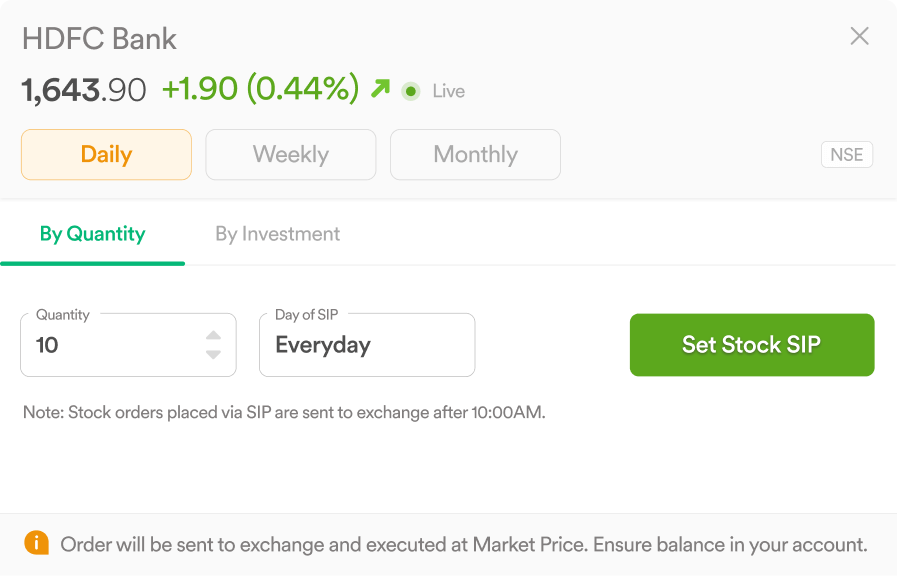Switch to the By Investment tab
This screenshot has height=576, width=897.
pos(277,234)
